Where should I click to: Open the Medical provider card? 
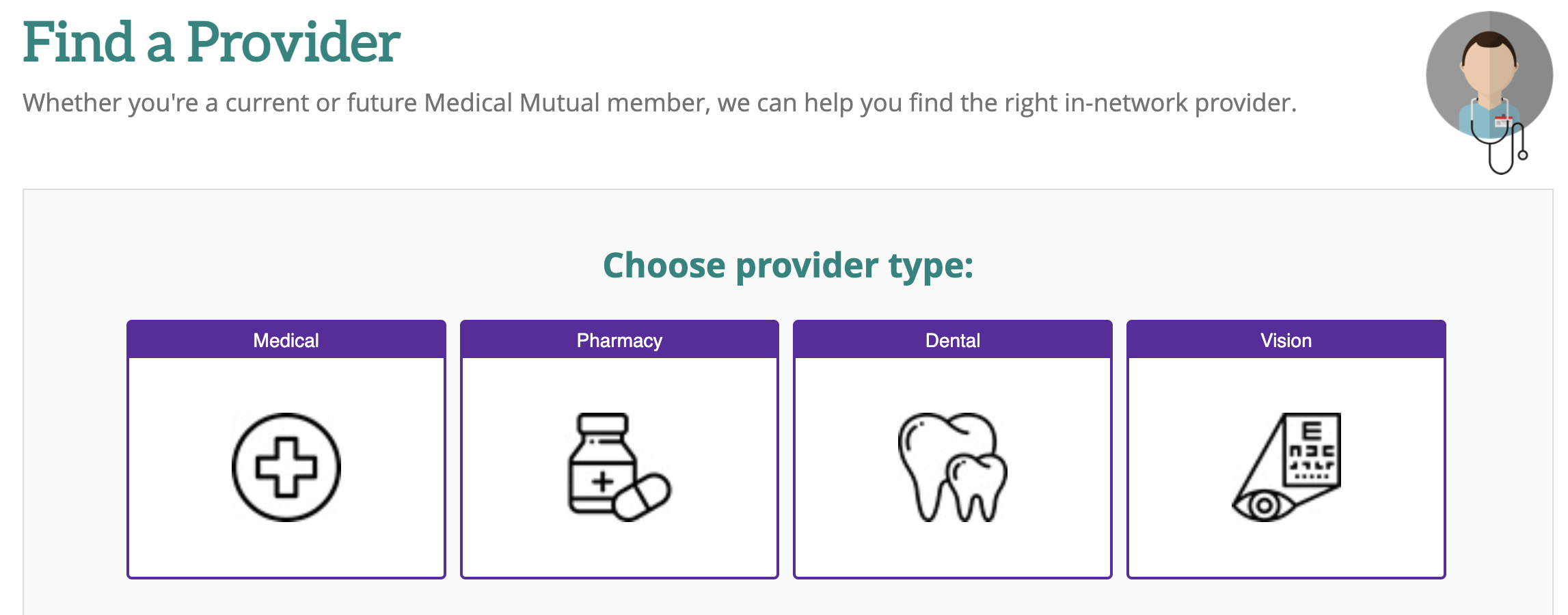(x=286, y=449)
